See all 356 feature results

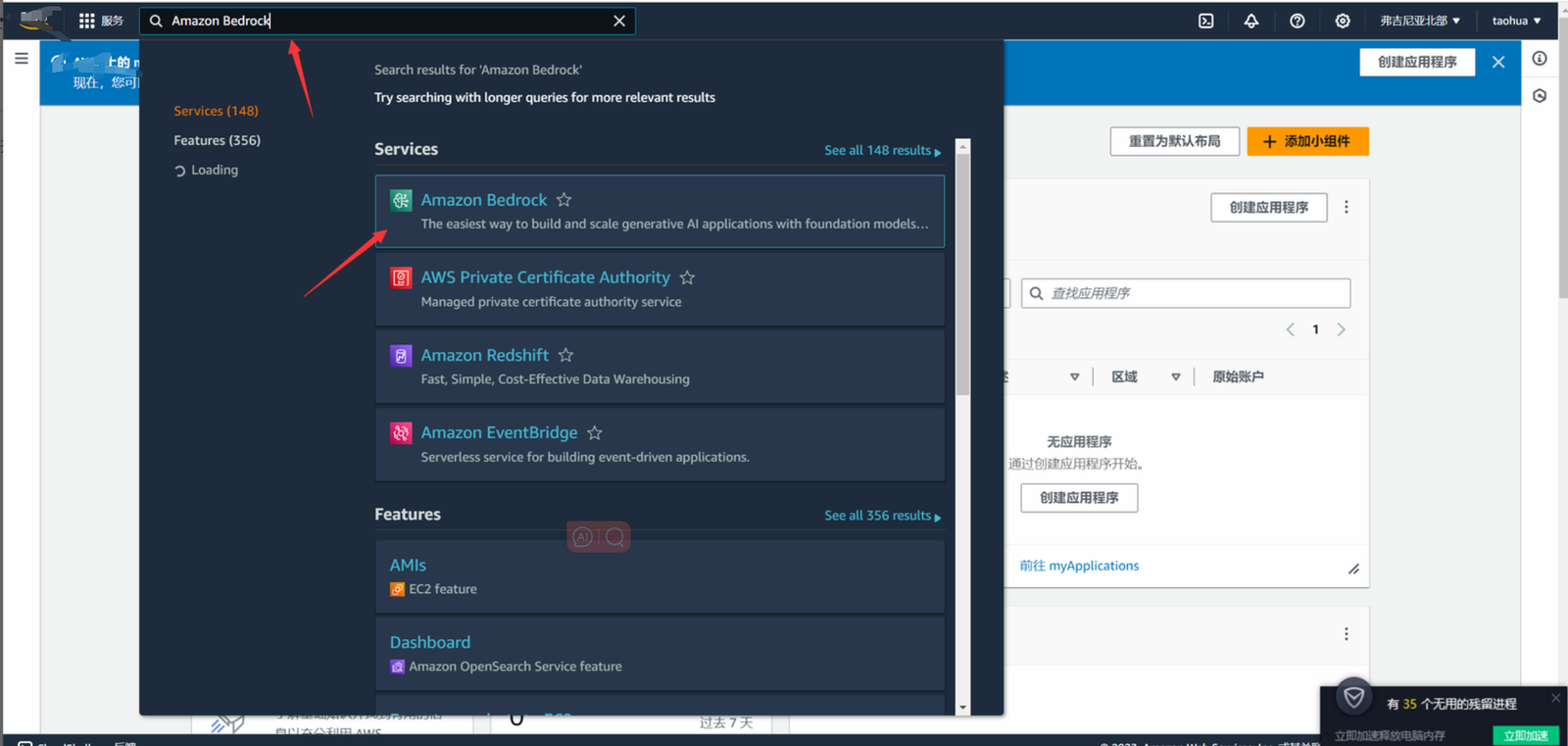tap(882, 516)
